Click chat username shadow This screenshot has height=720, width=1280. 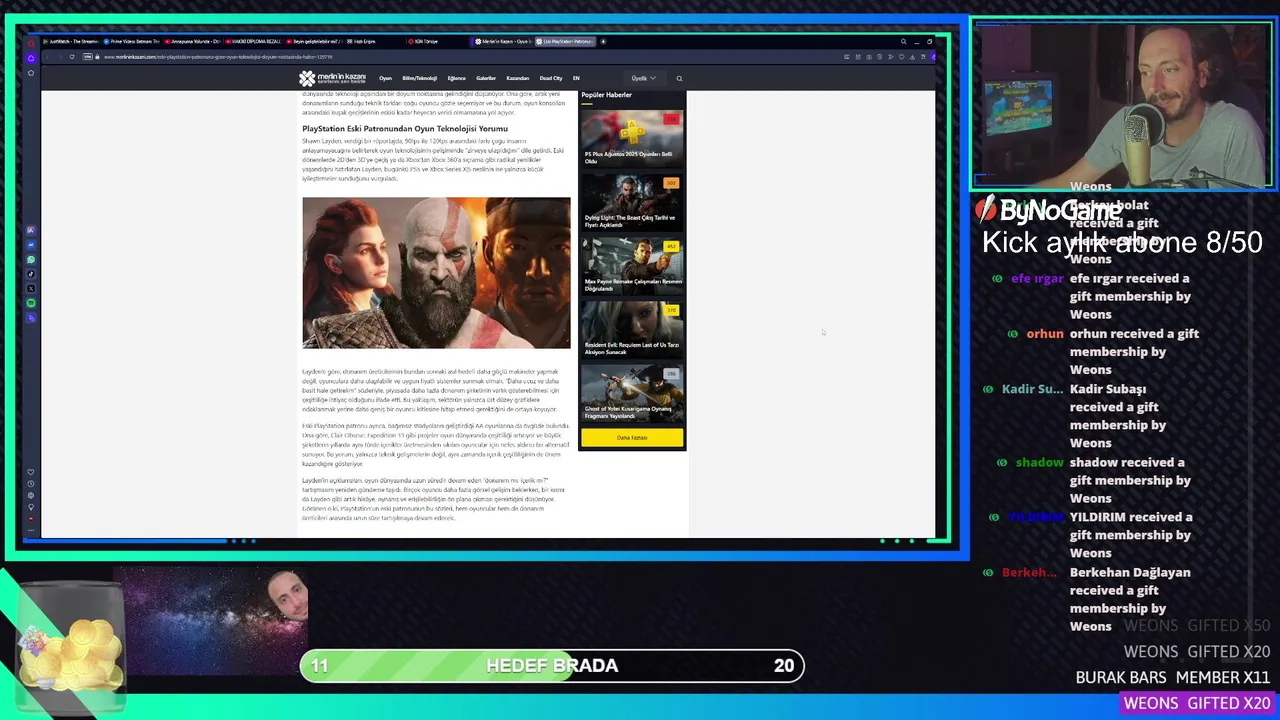pyautogui.click(x=1039, y=463)
